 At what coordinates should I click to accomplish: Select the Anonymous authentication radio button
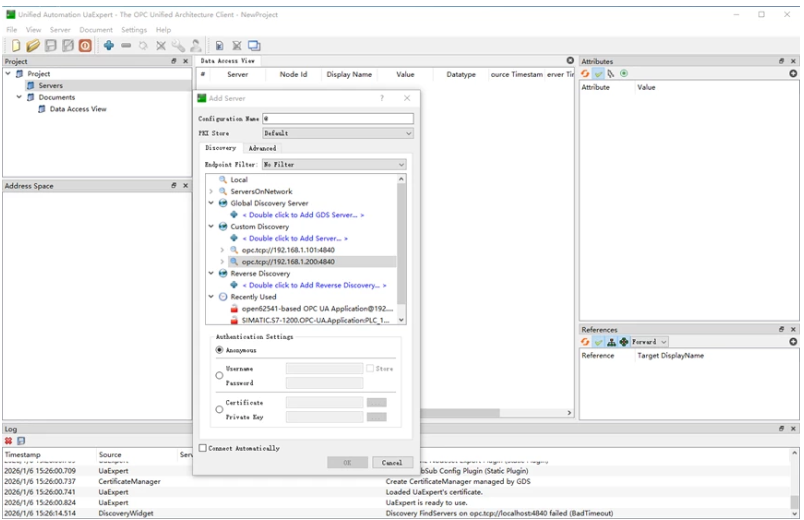220,350
